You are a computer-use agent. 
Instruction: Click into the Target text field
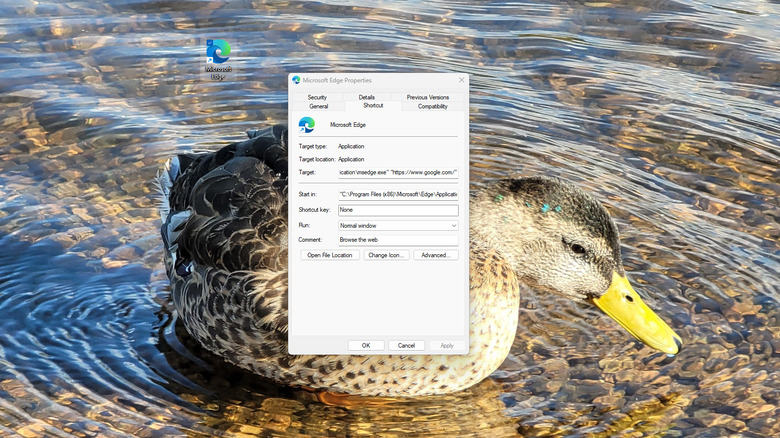click(397, 172)
